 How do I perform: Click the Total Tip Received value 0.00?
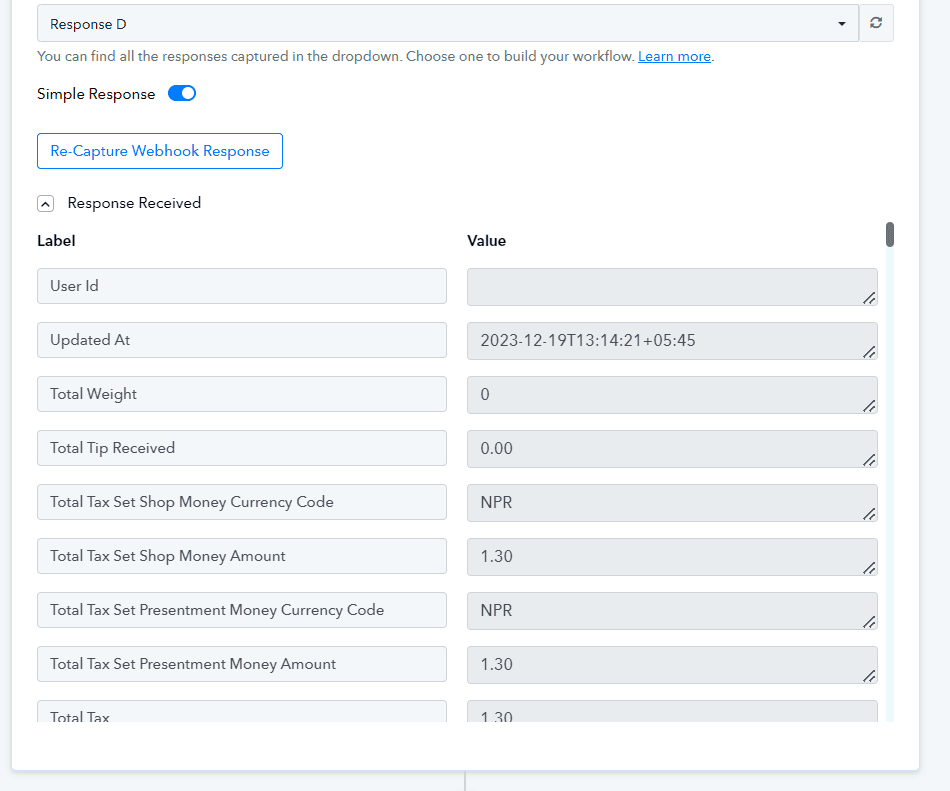(673, 449)
